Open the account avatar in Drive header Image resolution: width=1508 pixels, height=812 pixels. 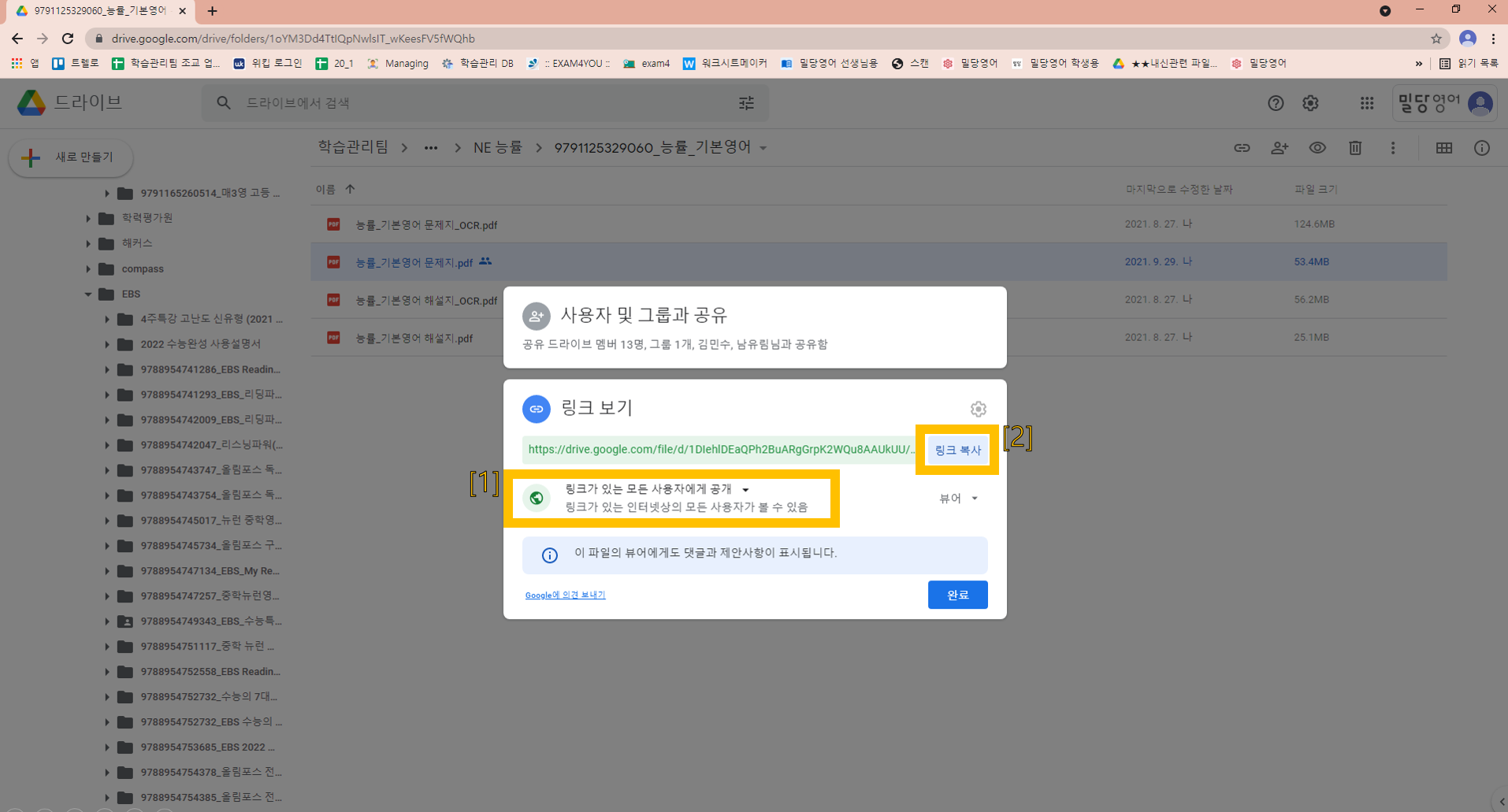[x=1480, y=103]
